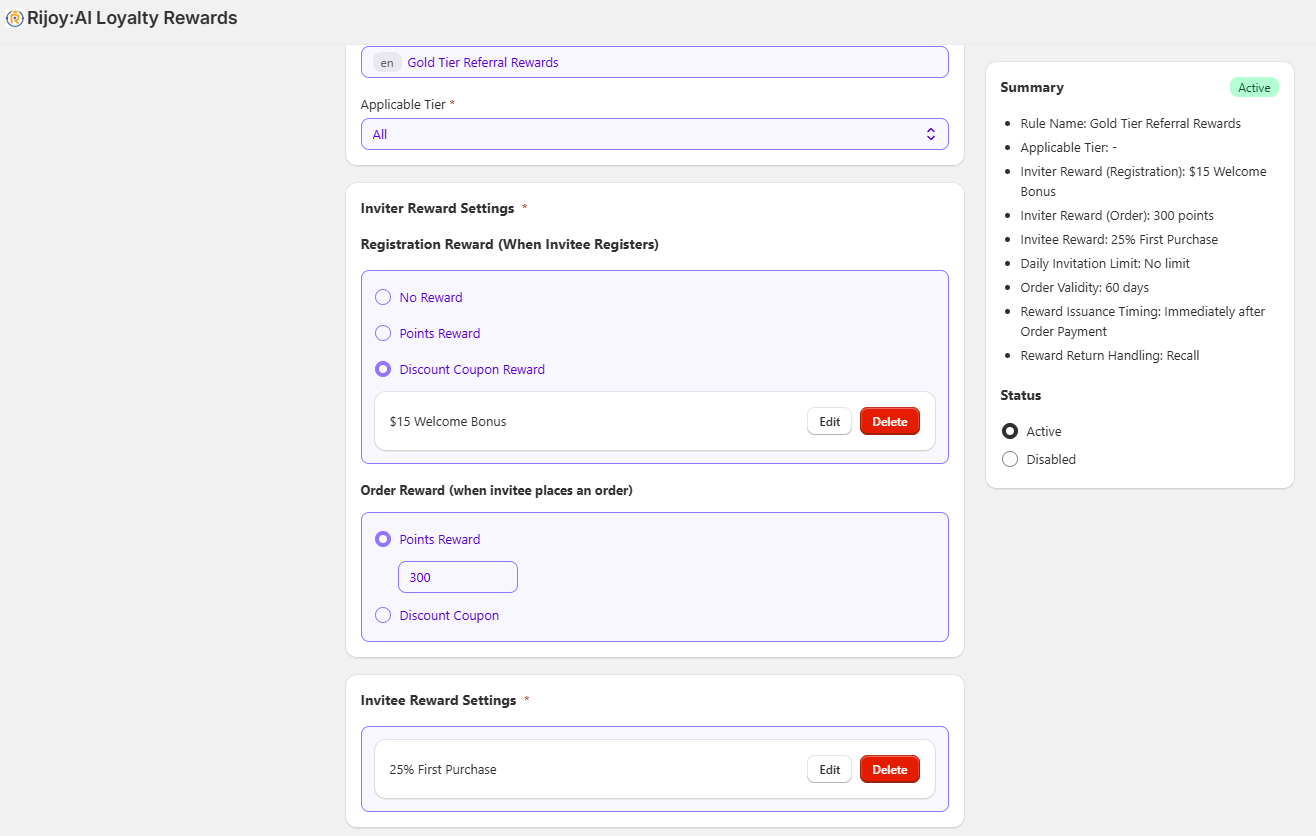Click the $15 Welcome Bonus coupon text

click(448, 421)
